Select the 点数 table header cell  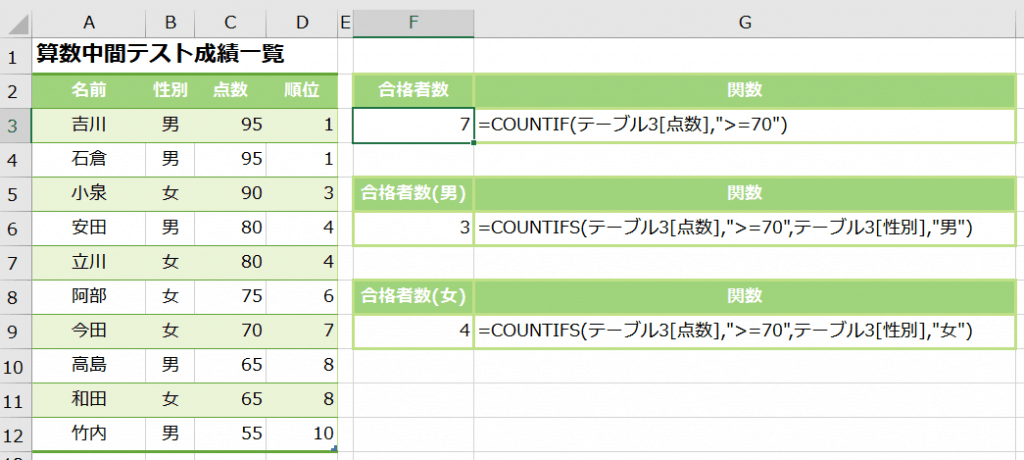click(x=230, y=90)
